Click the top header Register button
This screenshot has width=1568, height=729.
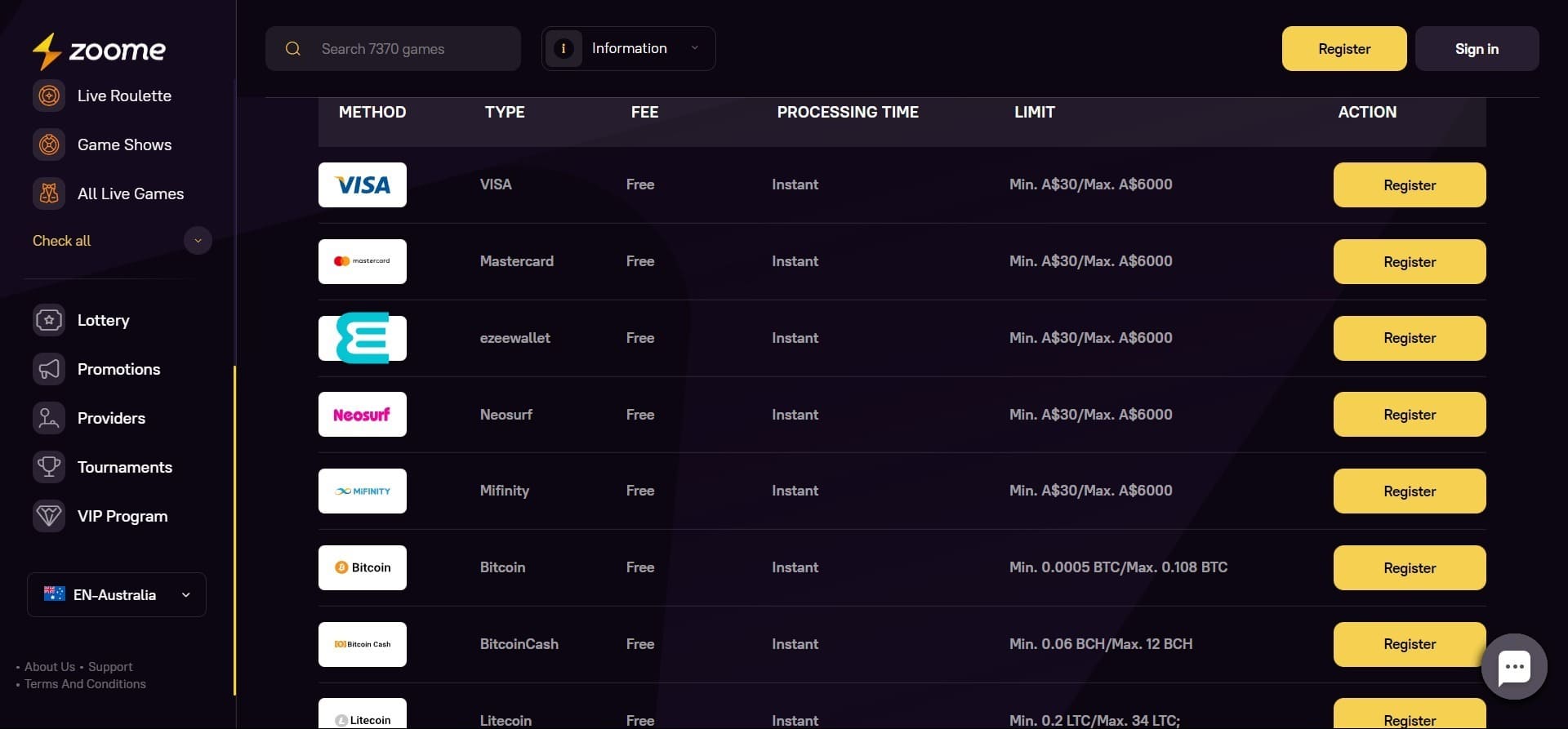pos(1343,49)
